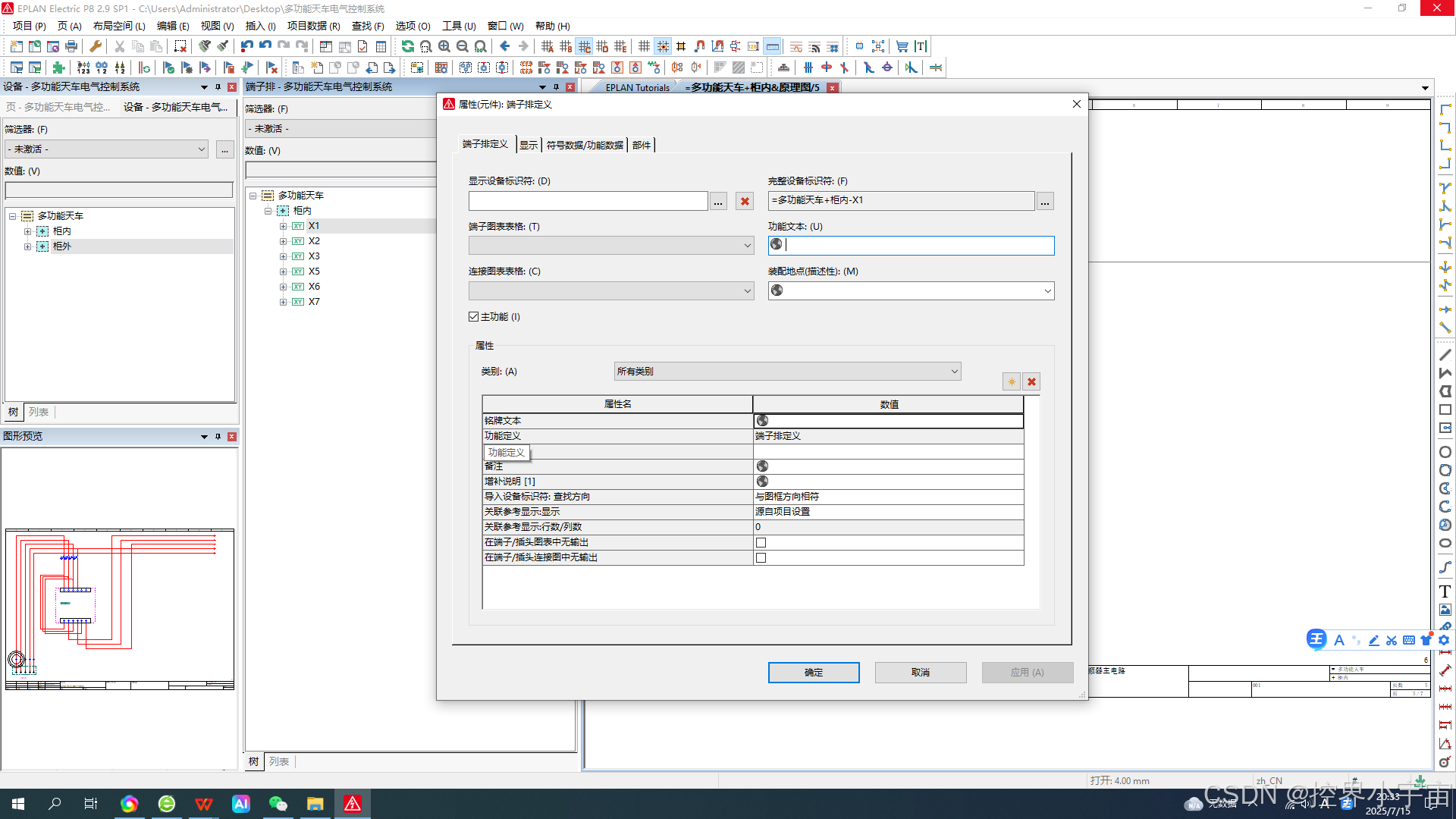Select the X5 terminal strip row
The height and width of the screenshot is (819, 1456).
pos(314,272)
